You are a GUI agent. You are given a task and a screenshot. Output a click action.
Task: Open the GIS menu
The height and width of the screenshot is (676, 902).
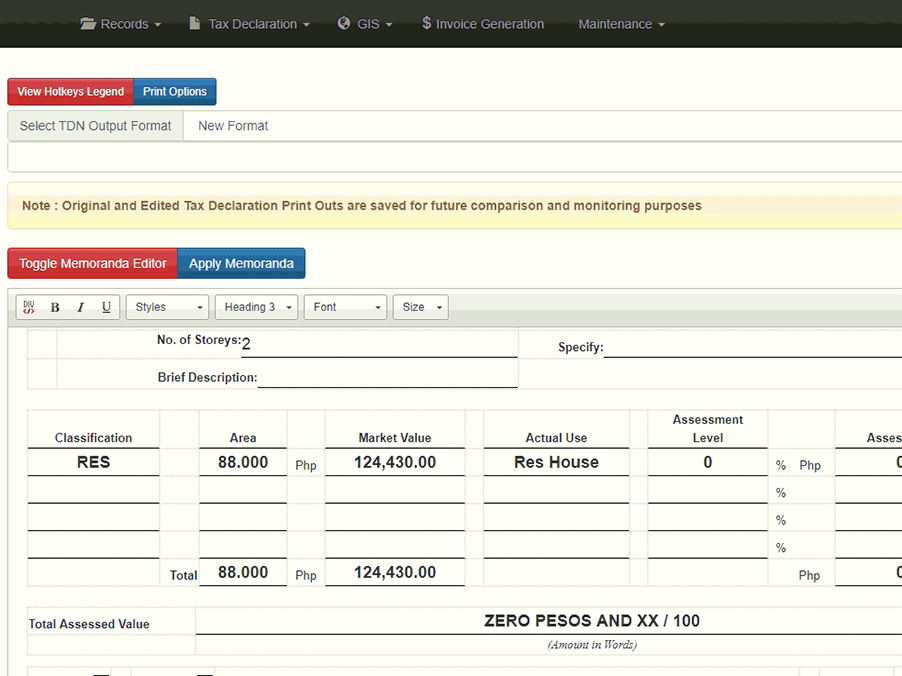[x=365, y=24]
